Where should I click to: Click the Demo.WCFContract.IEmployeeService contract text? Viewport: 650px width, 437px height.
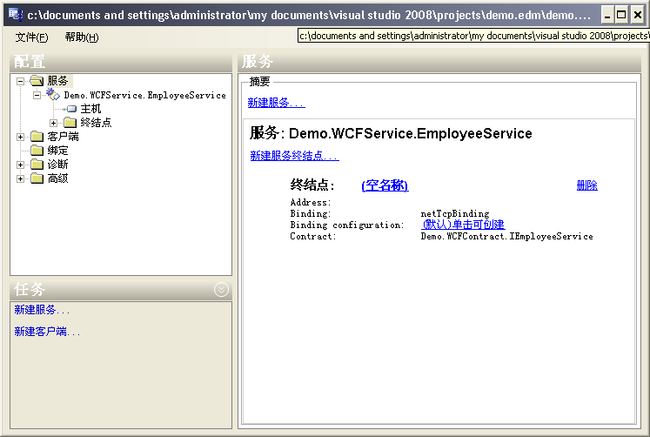tap(507, 236)
